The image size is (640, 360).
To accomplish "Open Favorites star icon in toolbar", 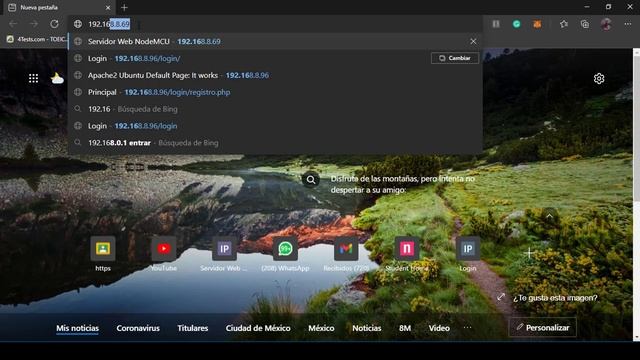I will coord(564,24).
